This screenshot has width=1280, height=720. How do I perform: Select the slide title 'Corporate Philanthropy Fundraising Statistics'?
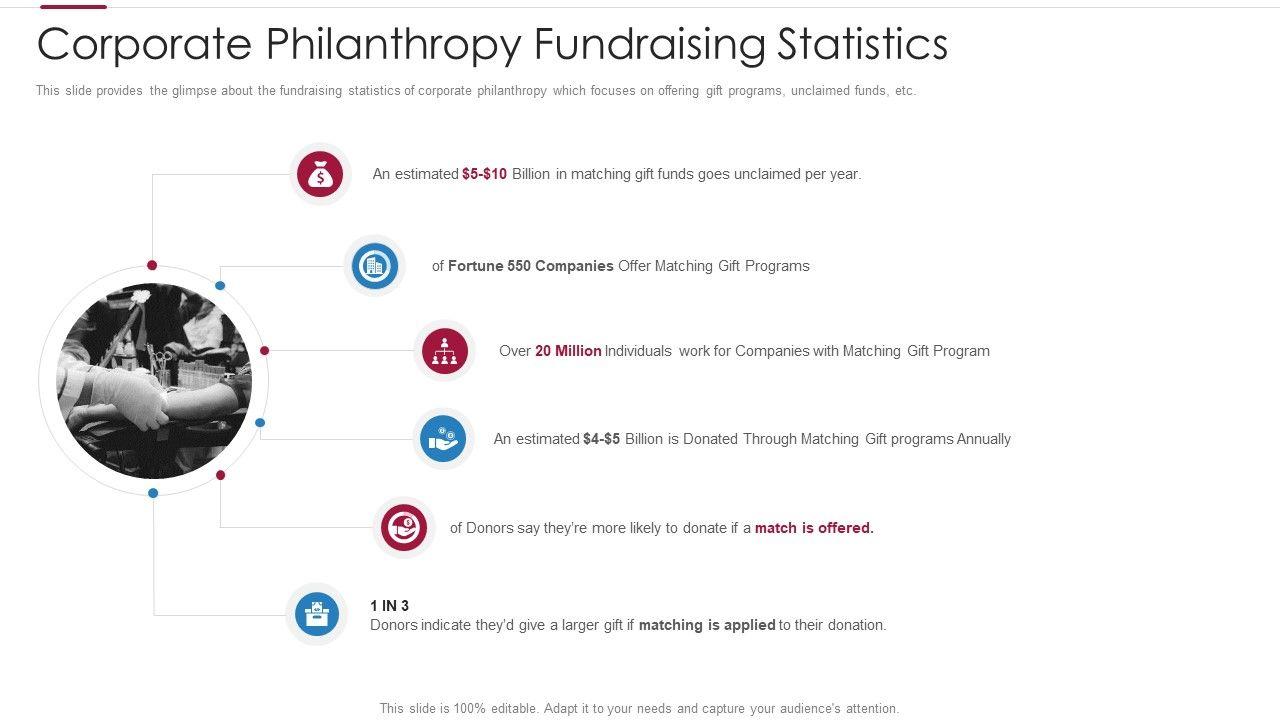coord(492,44)
